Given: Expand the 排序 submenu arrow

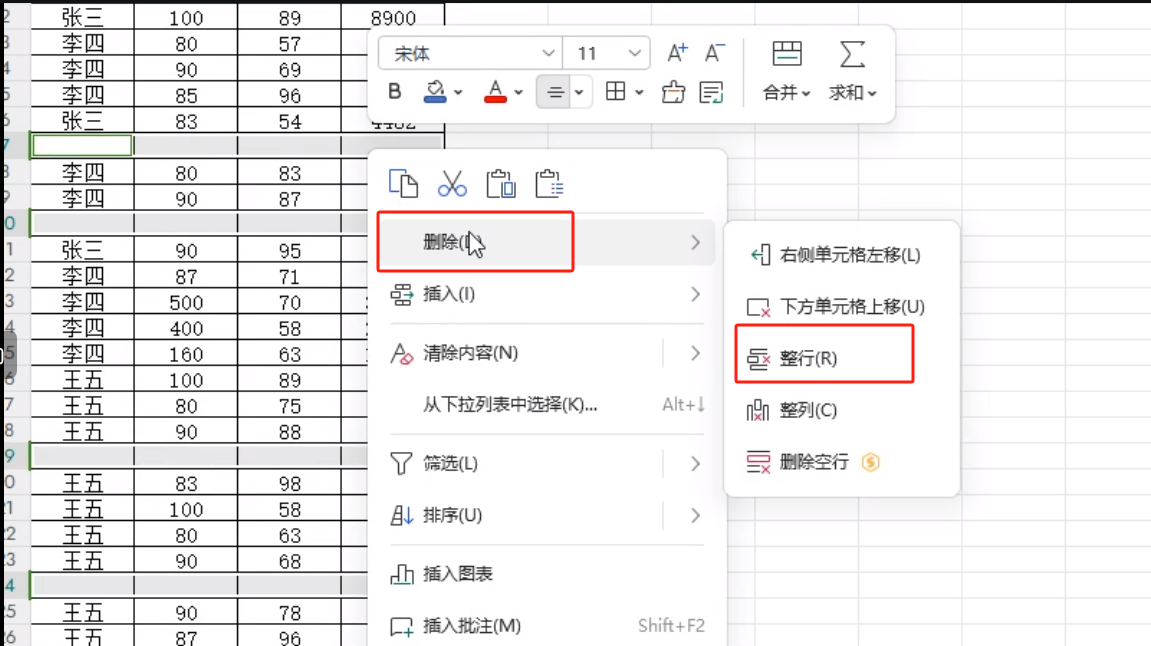Looking at the screenshot, I should pyautogui.click(x=695, y=515).
